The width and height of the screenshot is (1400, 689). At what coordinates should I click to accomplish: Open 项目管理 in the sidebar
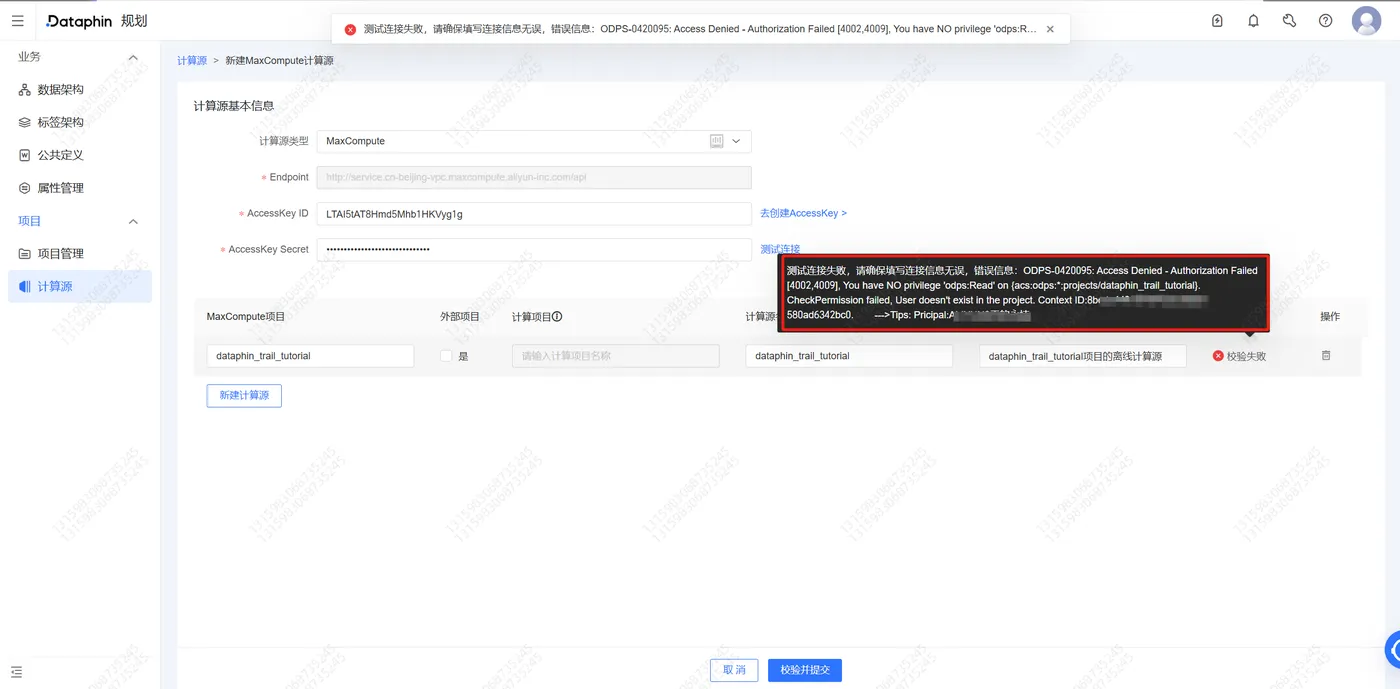[x=80, y=254]
